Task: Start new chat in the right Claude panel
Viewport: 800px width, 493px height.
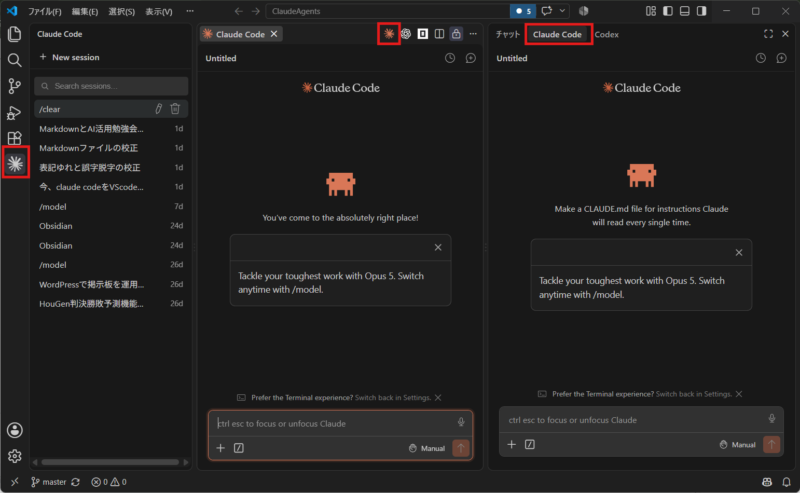Action: pos(781,58)
